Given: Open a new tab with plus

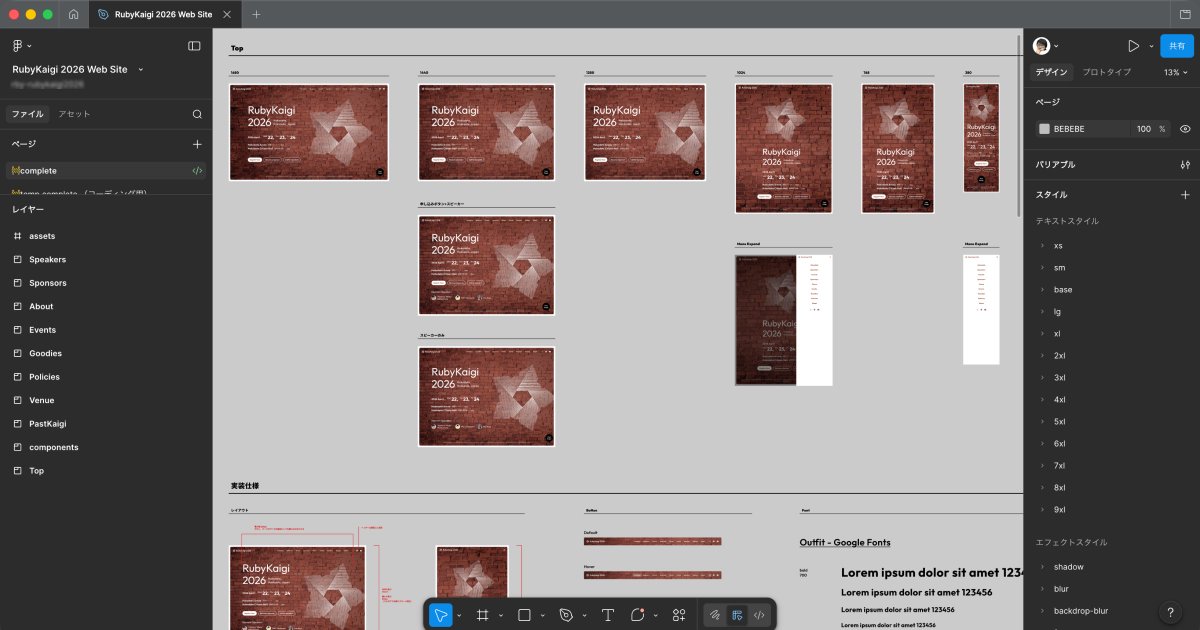Looking at the screenshot, I should point(256,14).
